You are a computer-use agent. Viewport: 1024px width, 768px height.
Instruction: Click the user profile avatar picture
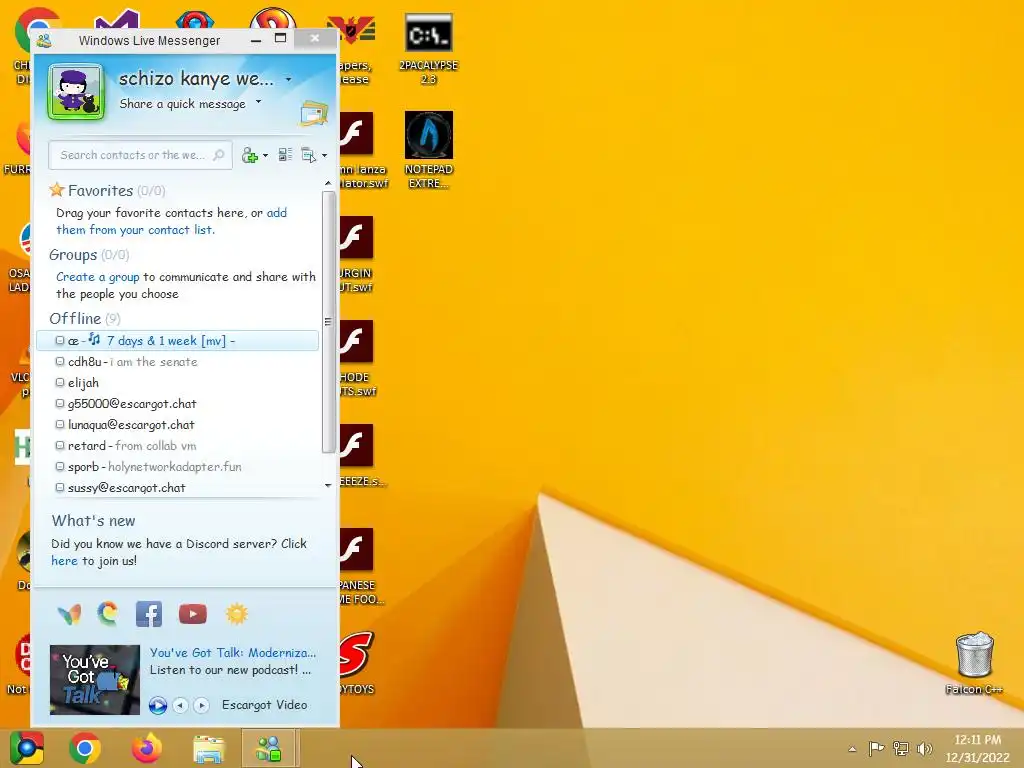[76, 92]
